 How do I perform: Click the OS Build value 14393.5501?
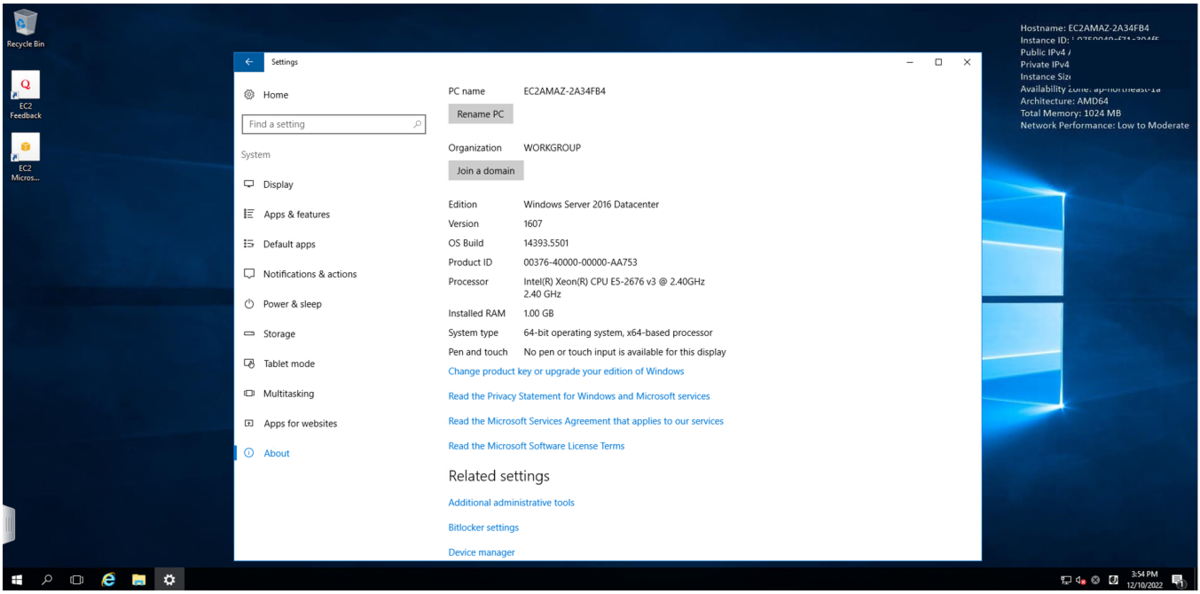[x=545, y=243]
